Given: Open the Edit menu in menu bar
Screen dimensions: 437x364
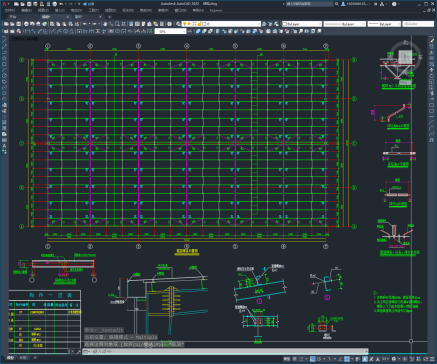Looking at the screenshot, I should 27,11.
